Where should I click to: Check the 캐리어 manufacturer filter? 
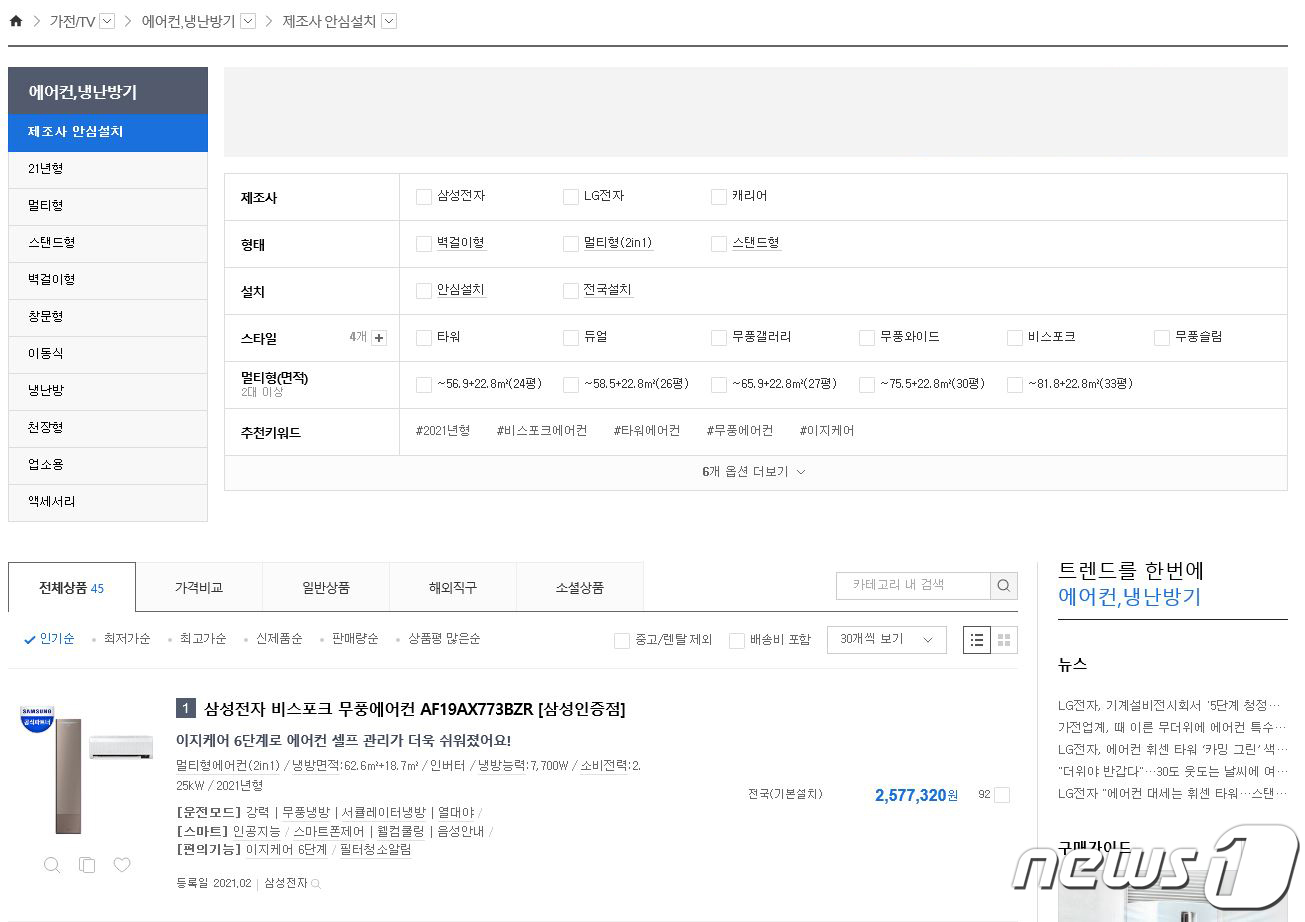coord(719,197)
